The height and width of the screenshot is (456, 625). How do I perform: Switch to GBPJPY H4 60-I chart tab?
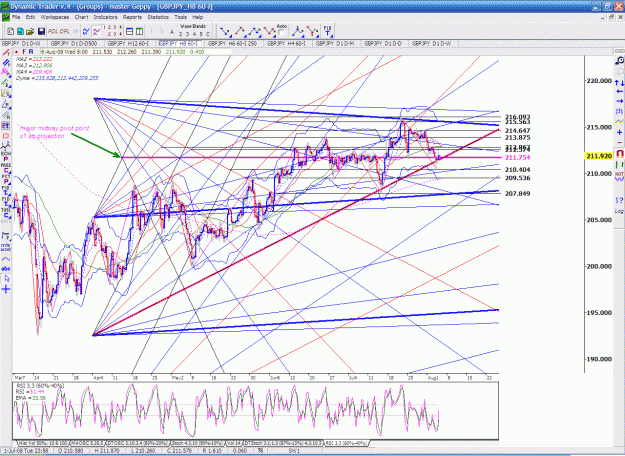[286, 43]
